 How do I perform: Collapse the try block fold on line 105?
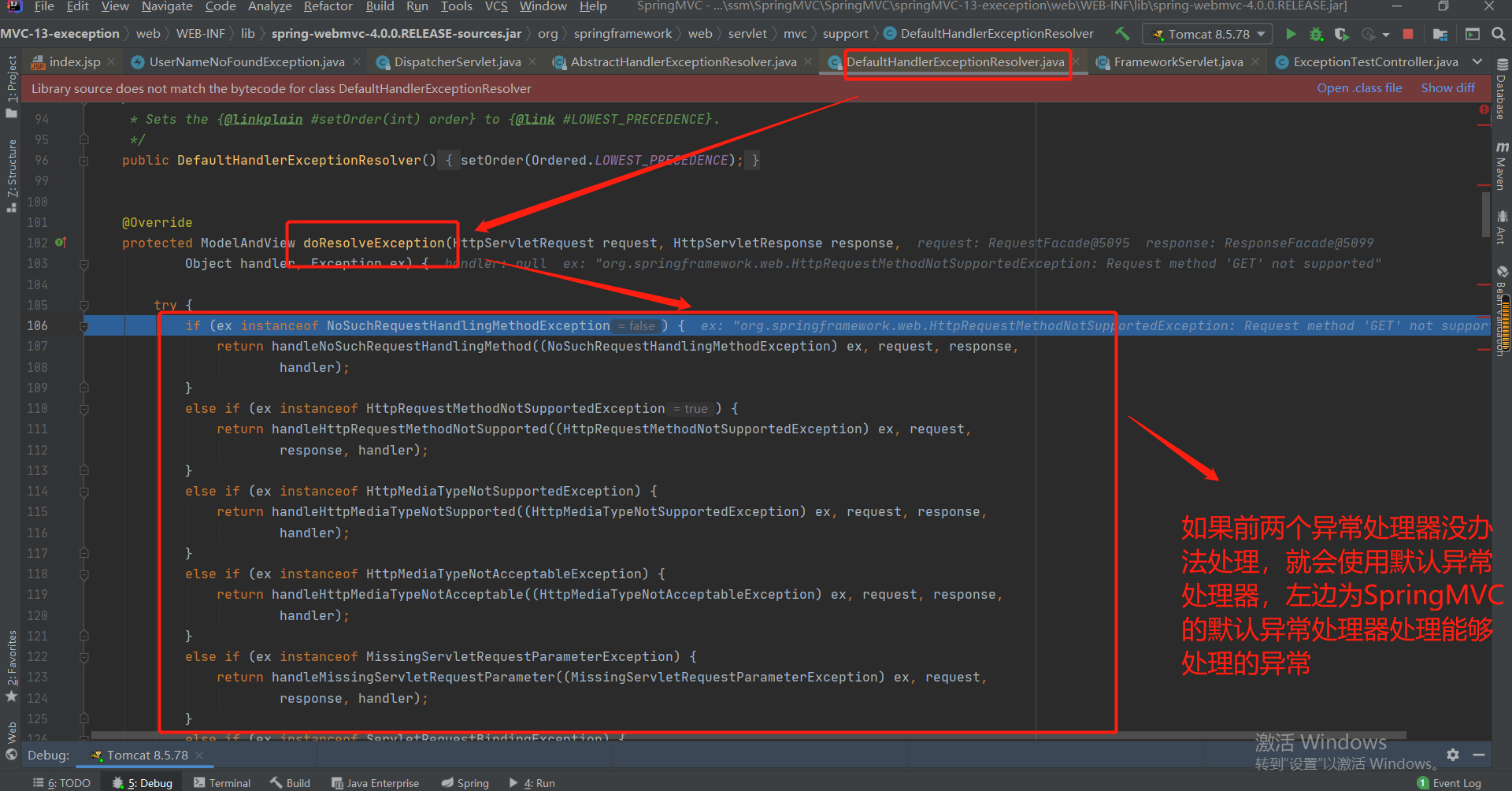pyautogui.click(x=83, y=305)
